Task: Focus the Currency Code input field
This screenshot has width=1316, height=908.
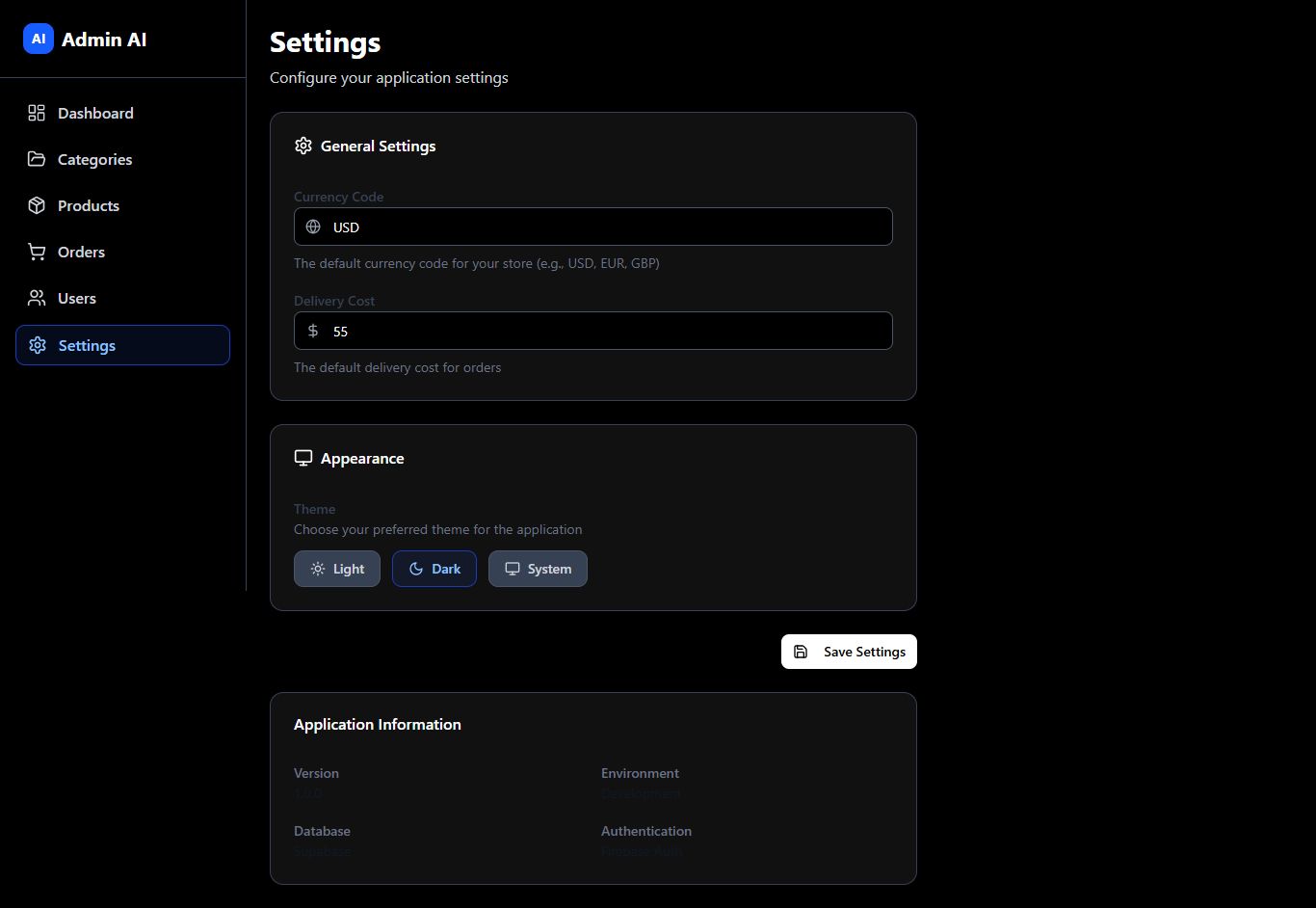Action: pos(607,227)
